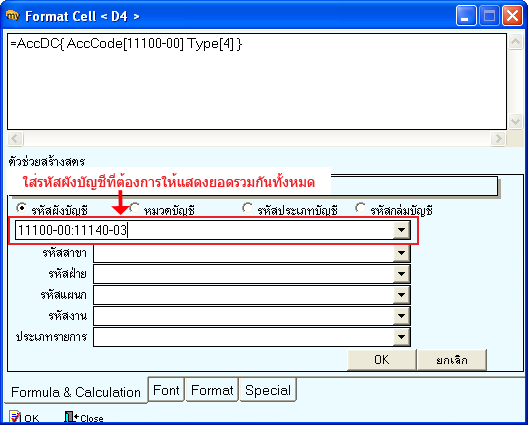Viewport: 528px width, 425px height.
Task: Switch to the Font tab
Action: [x=166, y=390]
